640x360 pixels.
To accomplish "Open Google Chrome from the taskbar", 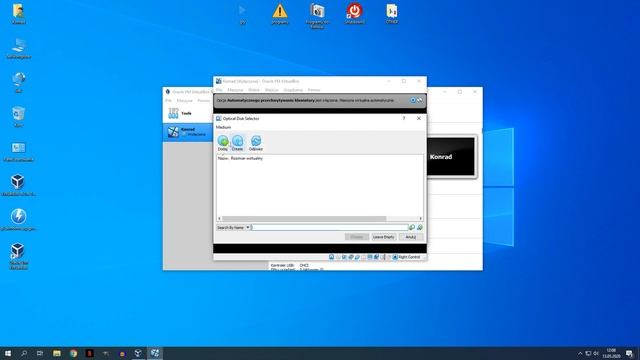I will tap(73, 353).
